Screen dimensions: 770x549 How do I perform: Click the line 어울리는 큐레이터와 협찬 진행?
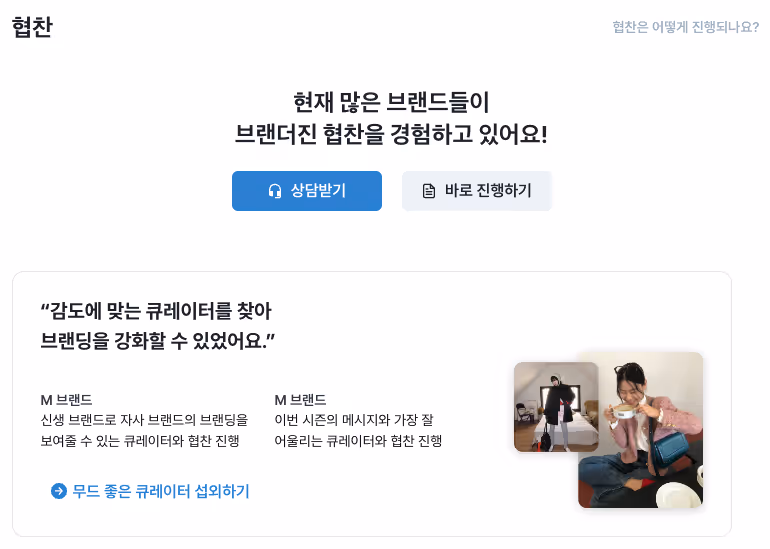point(358,441)
